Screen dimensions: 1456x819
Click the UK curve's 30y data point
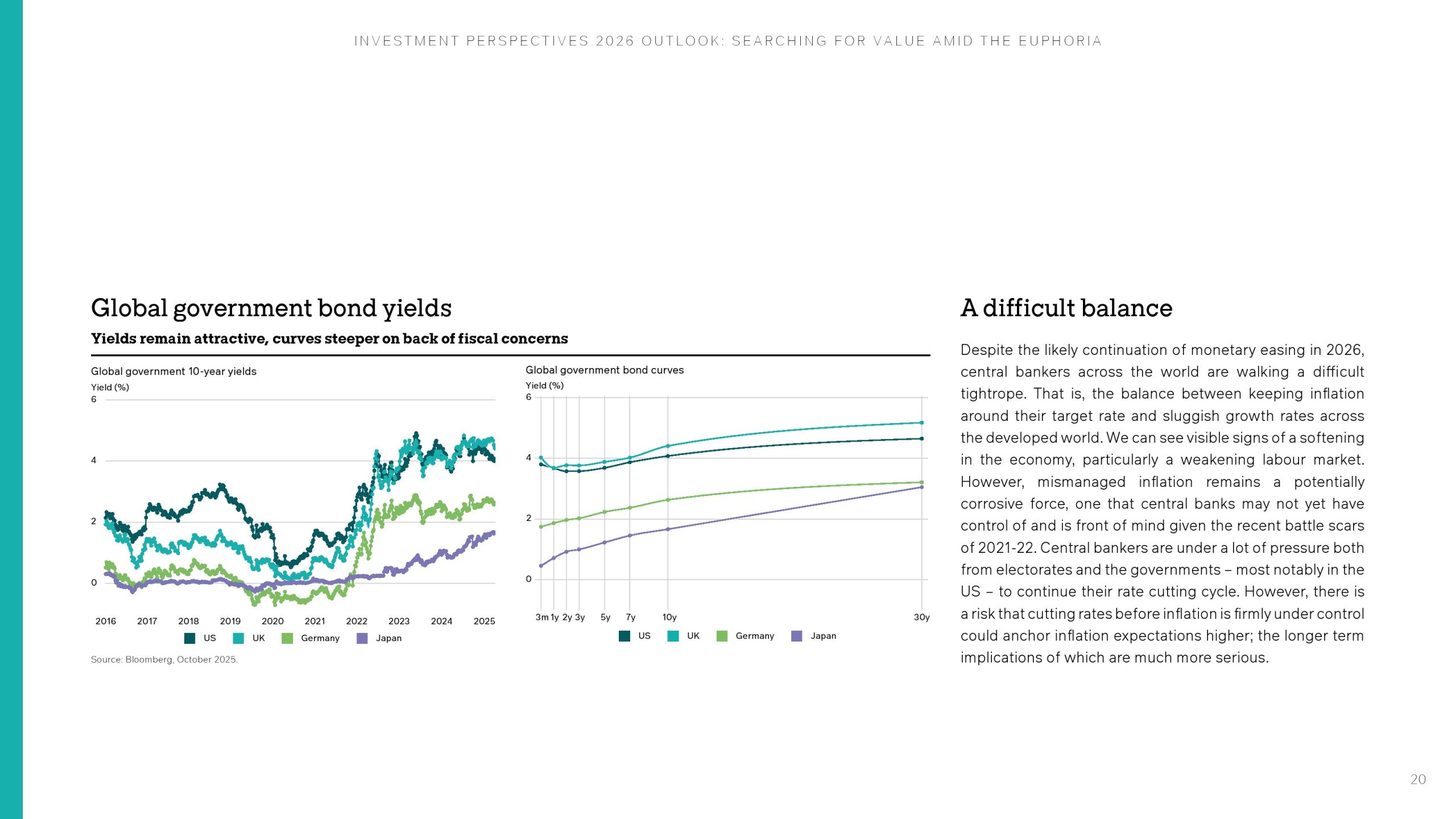(921, 423)
